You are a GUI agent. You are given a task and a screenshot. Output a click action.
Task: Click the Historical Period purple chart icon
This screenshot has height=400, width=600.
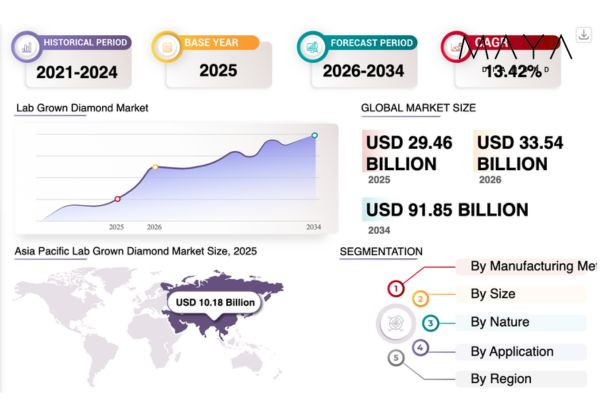tap(27, 46)
